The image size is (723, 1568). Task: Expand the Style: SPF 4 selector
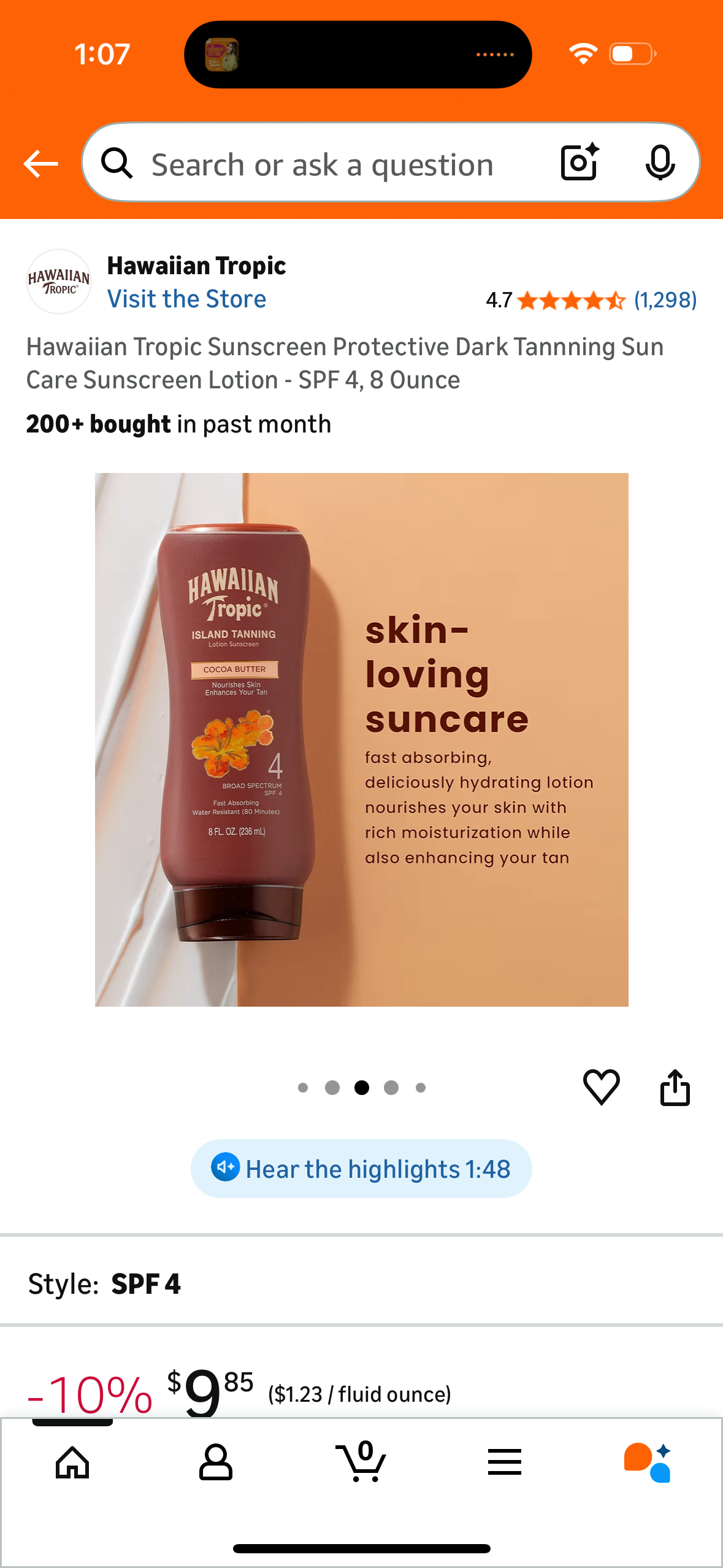361,1284
